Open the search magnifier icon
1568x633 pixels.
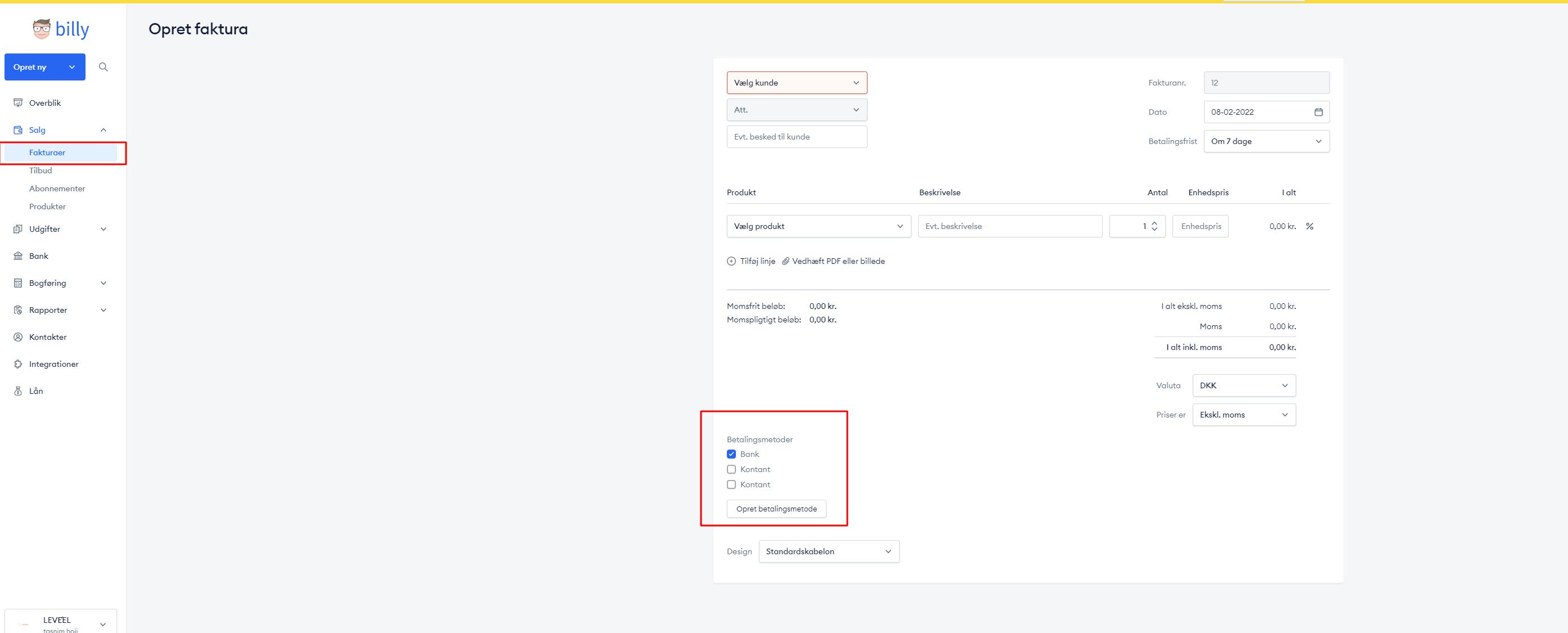(x=104, y=67)
